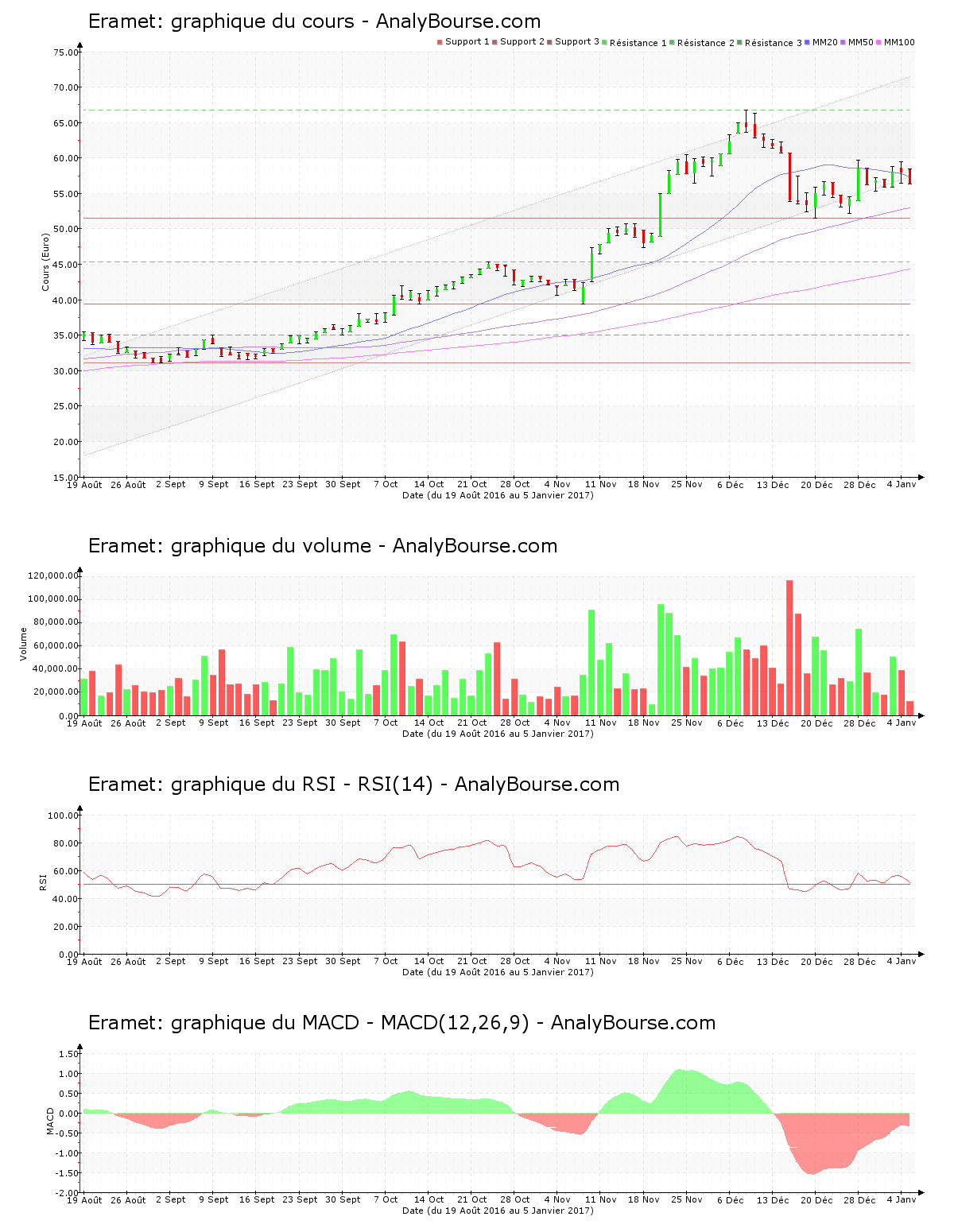This screenshot has width=954, height=1232.
Task: Click '20 Déc' date on MACD chart
Action: point(816,1199)
